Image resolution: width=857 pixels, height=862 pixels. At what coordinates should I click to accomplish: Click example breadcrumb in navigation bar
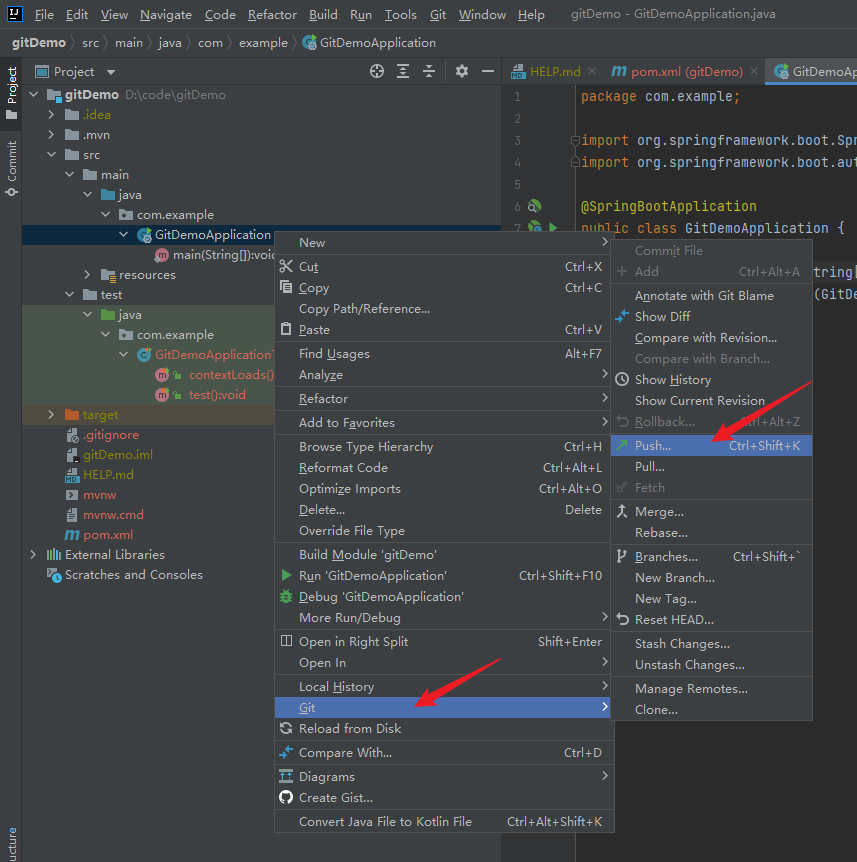point(263,43)
